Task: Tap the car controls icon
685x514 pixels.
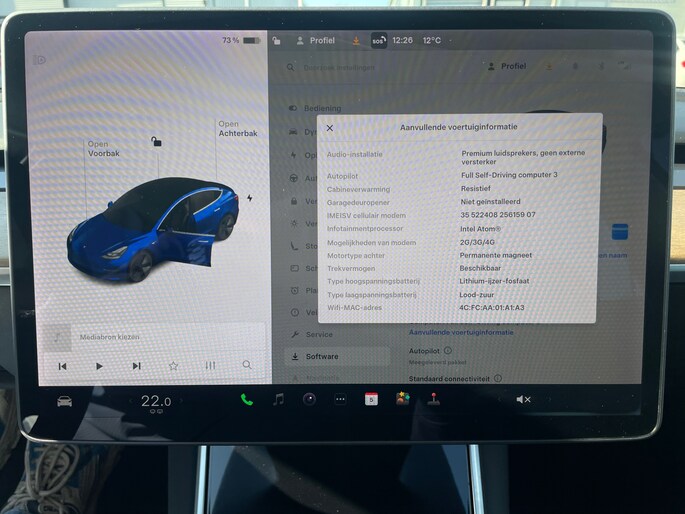Action: [64, 401]
